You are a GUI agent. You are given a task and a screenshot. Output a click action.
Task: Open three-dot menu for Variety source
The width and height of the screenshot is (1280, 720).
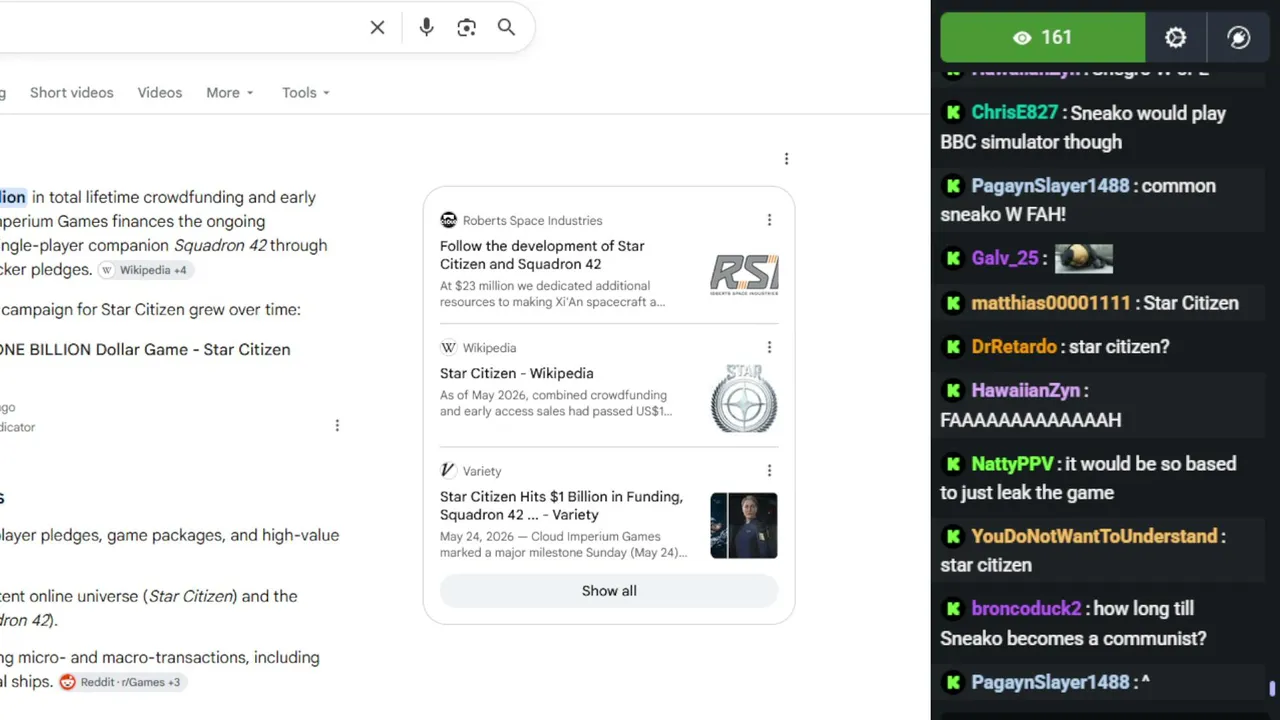[769, 470]
